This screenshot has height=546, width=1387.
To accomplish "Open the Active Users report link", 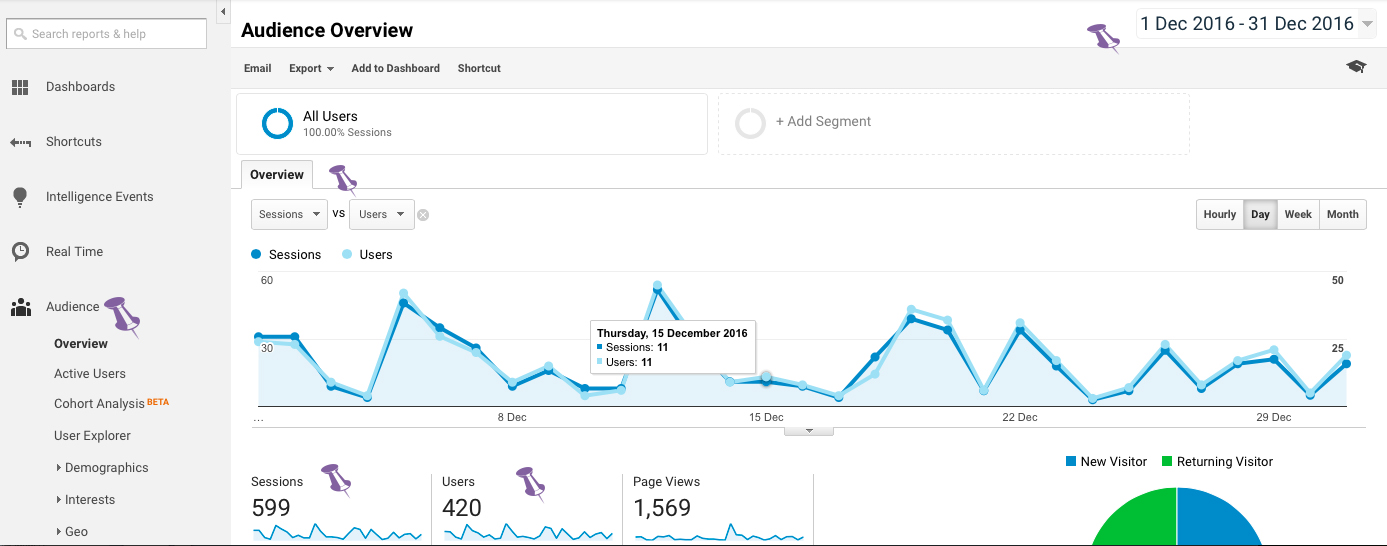I will [x=90, y=374].
